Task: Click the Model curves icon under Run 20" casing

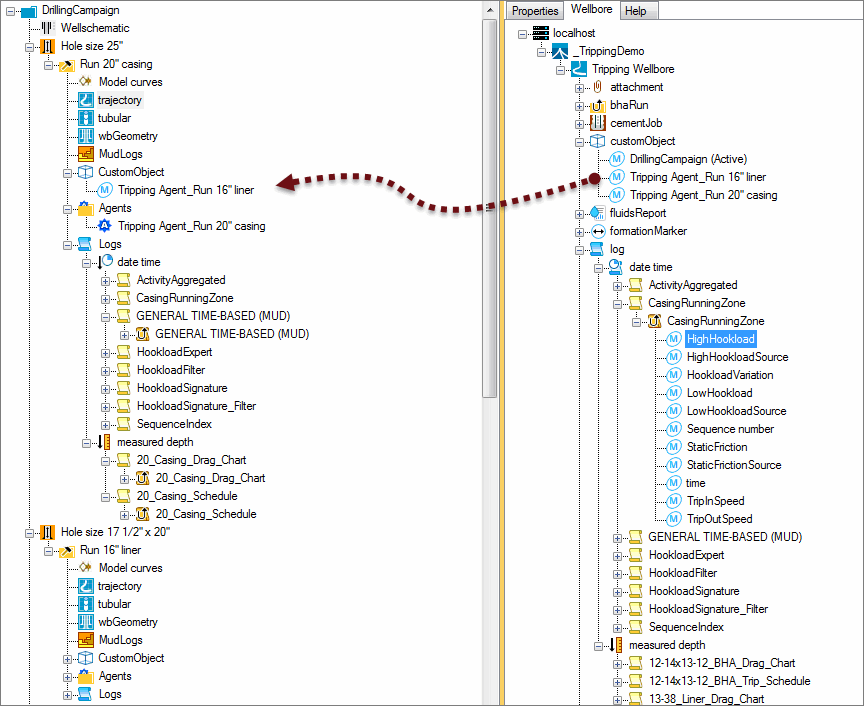Action: coord(85,82)
